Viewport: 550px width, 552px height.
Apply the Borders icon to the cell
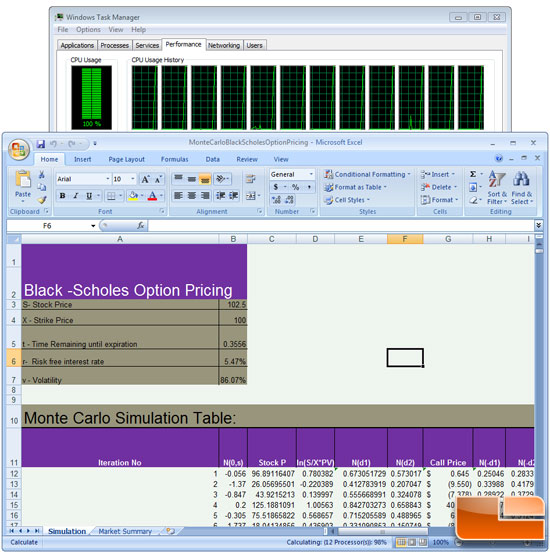click(111, 196)
